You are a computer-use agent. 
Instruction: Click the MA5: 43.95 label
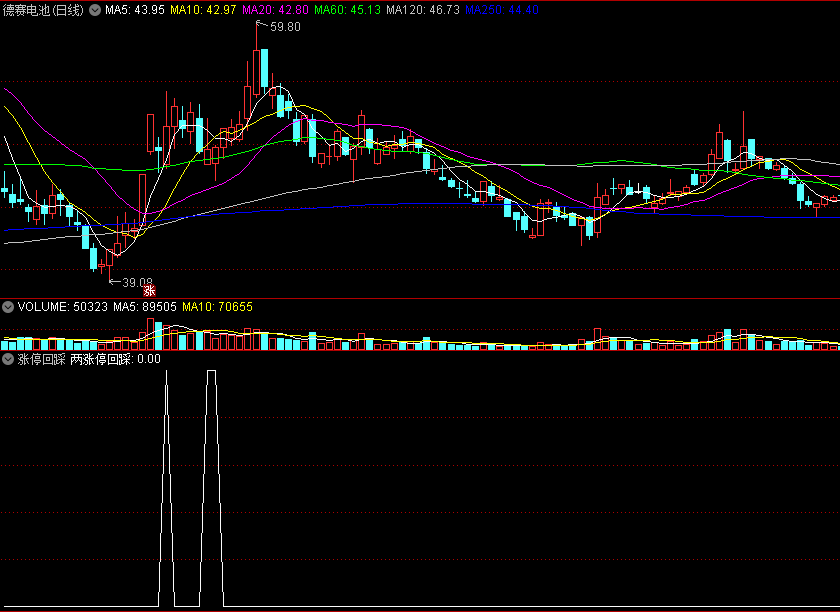pyautogui.click(x=135, y=10)
